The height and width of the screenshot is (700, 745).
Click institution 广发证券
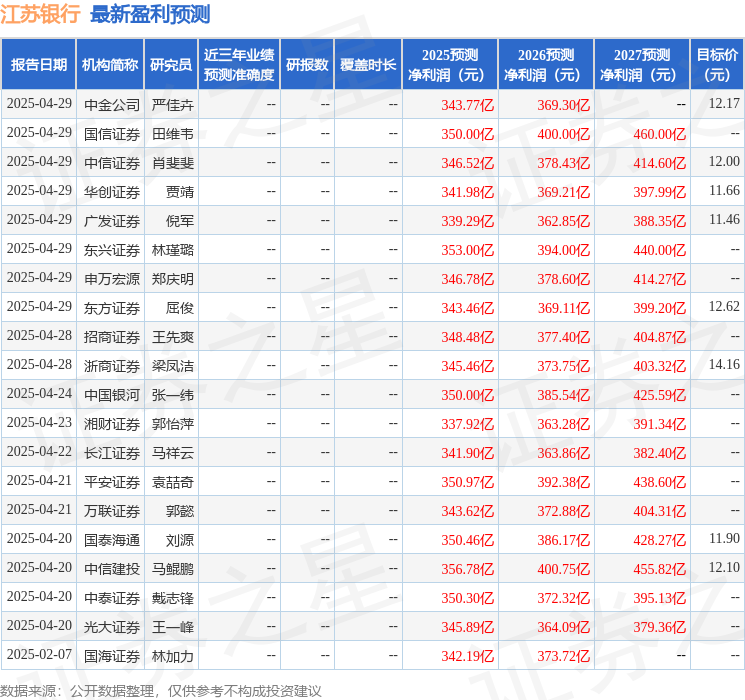coord(112,221)
